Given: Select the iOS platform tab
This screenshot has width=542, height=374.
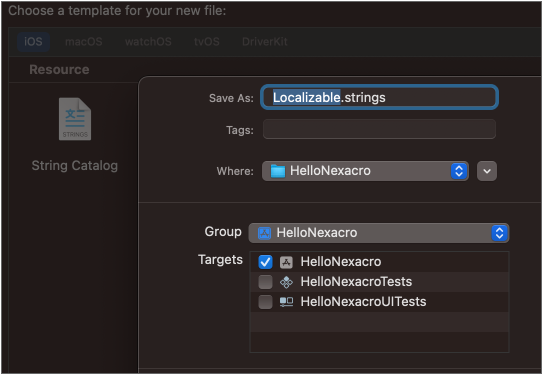Looking at the screenshot, I should click(x=33, y=42).
